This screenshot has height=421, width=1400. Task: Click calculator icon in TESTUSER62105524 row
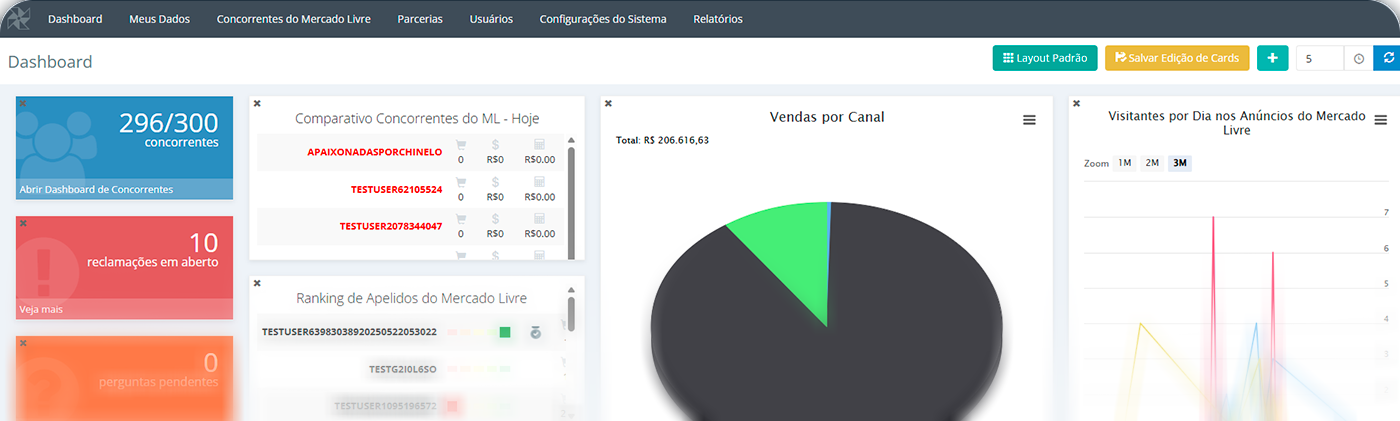pyautogui.click(x=539, y=182)
